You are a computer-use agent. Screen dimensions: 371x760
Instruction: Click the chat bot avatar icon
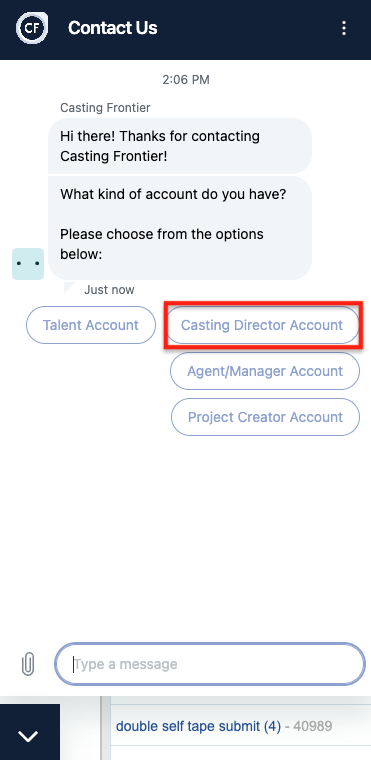coord(28,264)
